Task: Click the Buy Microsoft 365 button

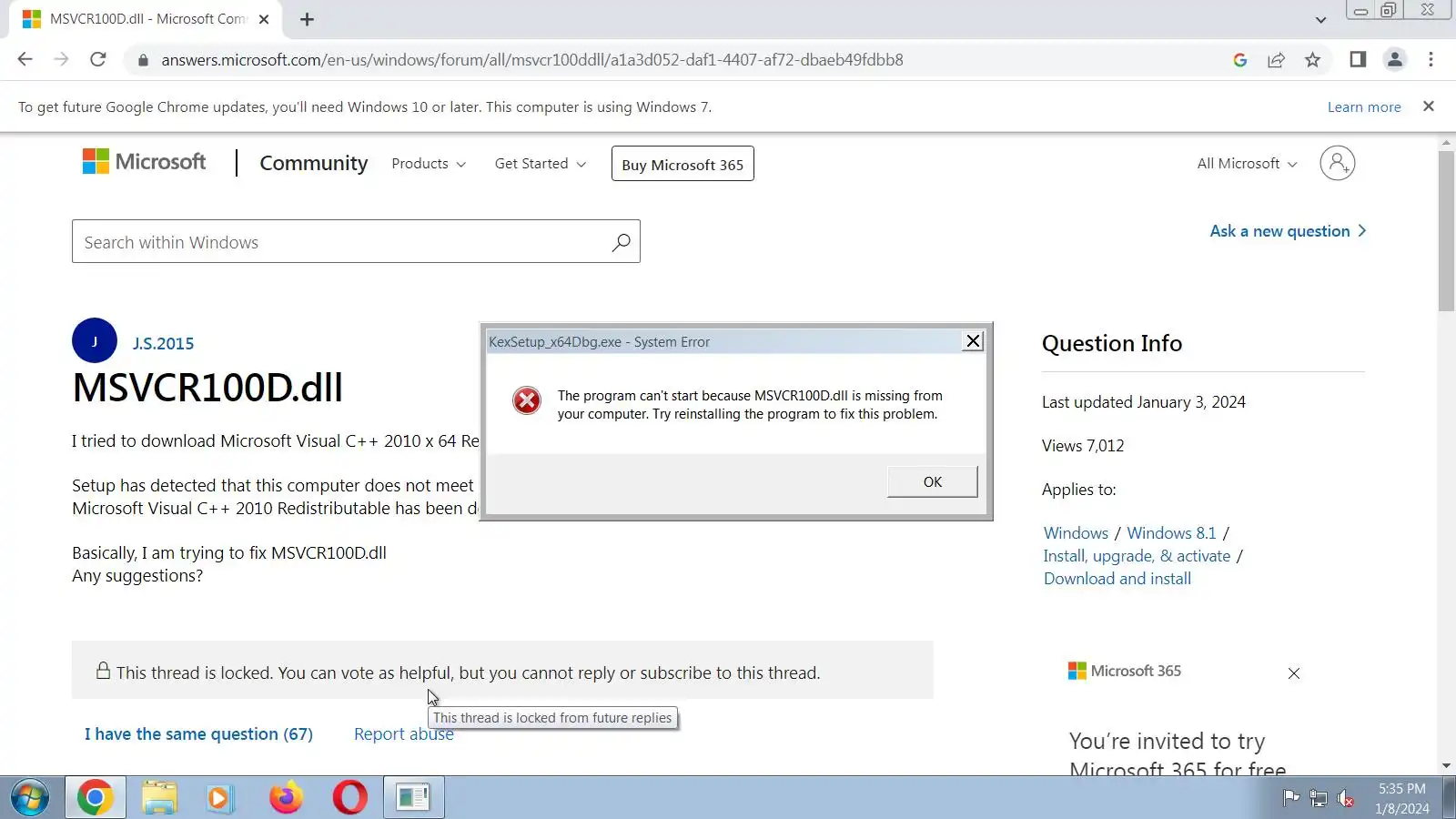Action: click(682, 164)
